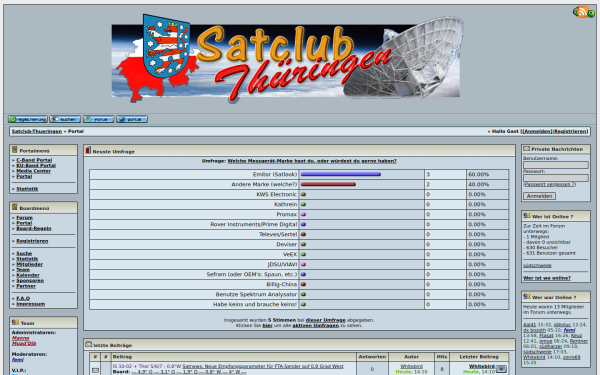Go to the portal toolbar button
Image resolution: width=600 pixels, height=375 pixels.
(132, 119)
